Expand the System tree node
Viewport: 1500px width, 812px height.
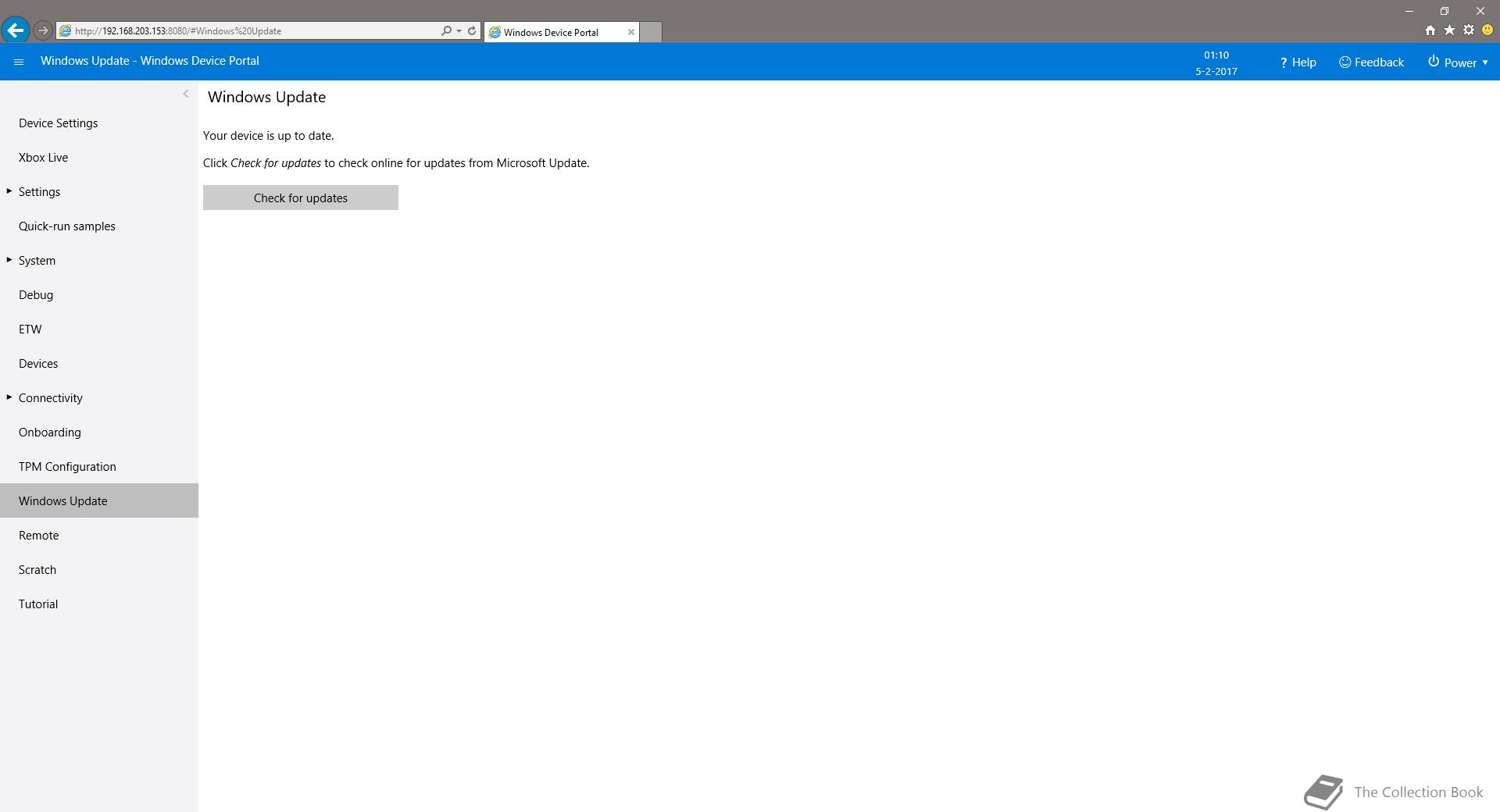(x=9, y=260)
